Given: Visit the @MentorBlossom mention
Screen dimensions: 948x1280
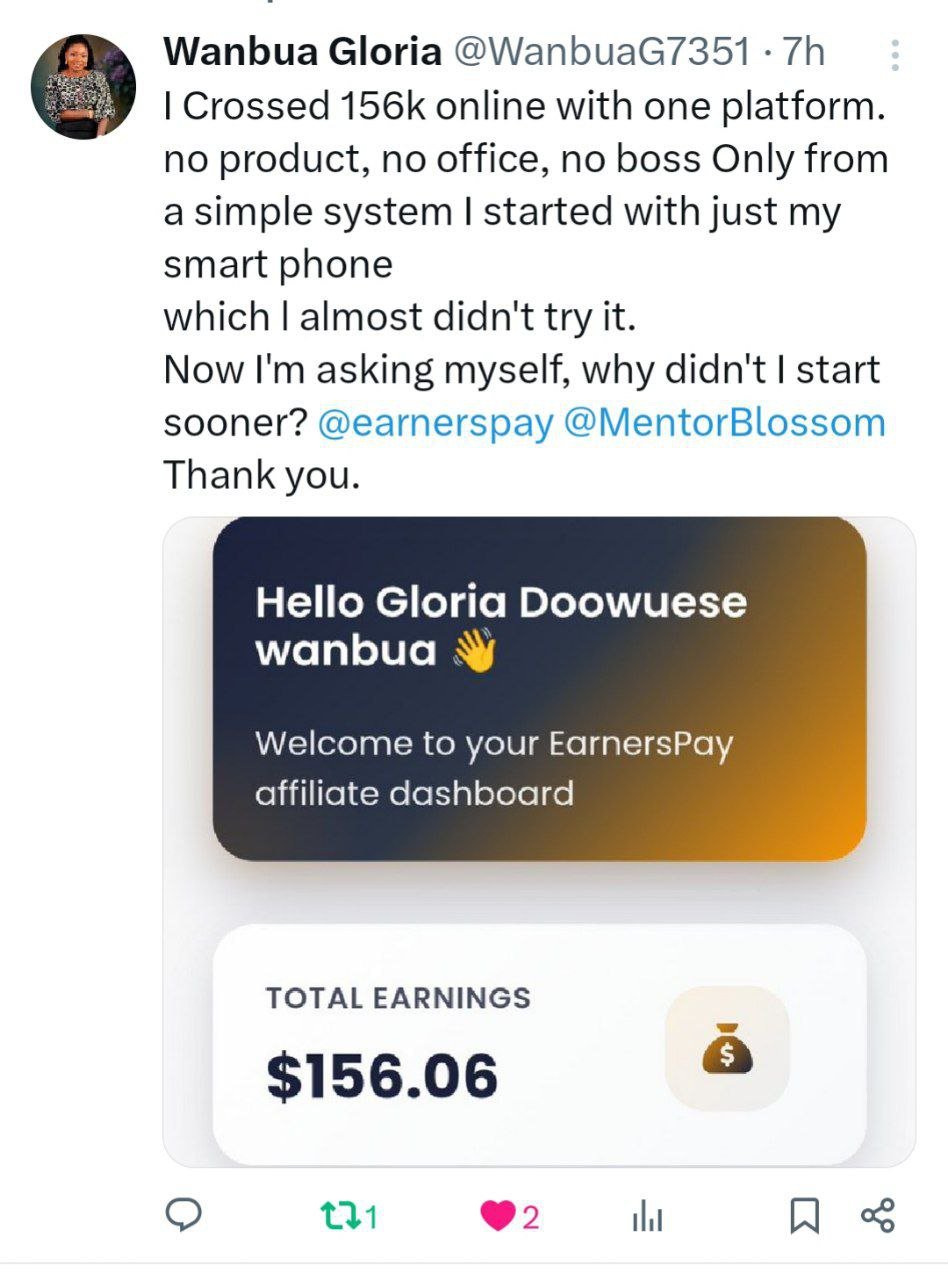Looking at the screenshot, I should [725, 422].
